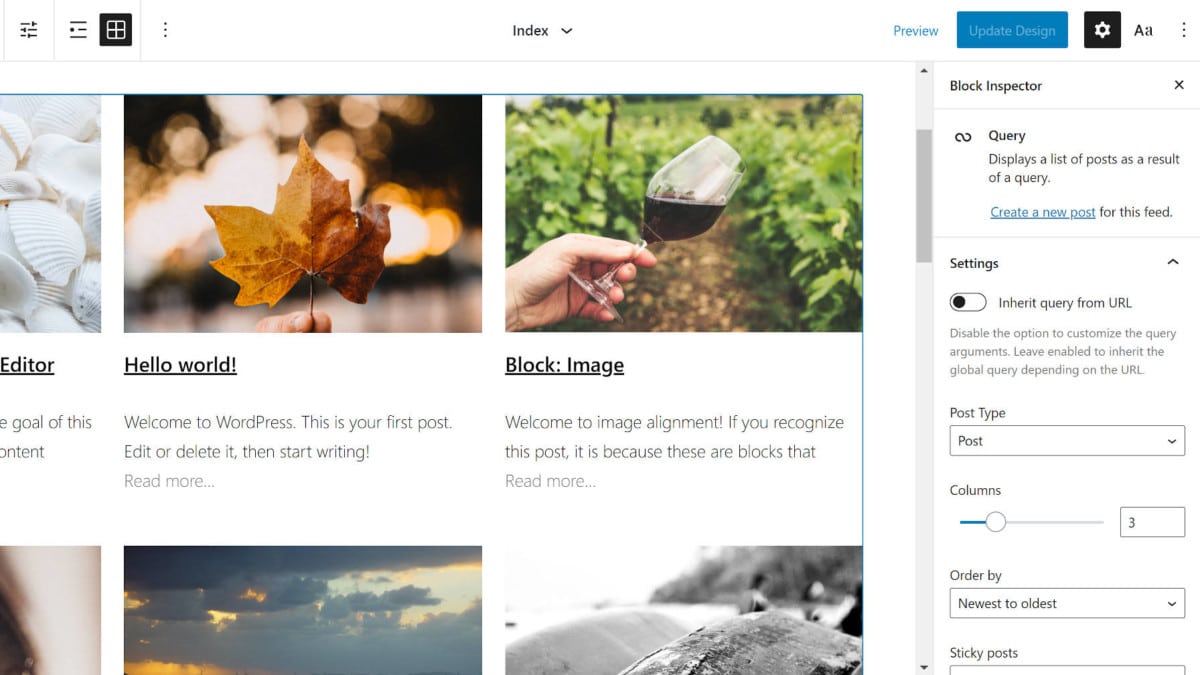This screenshot has height=675, width=1200.
Task: Close the Block Inspector panel
Action: tap(1179, 85)
